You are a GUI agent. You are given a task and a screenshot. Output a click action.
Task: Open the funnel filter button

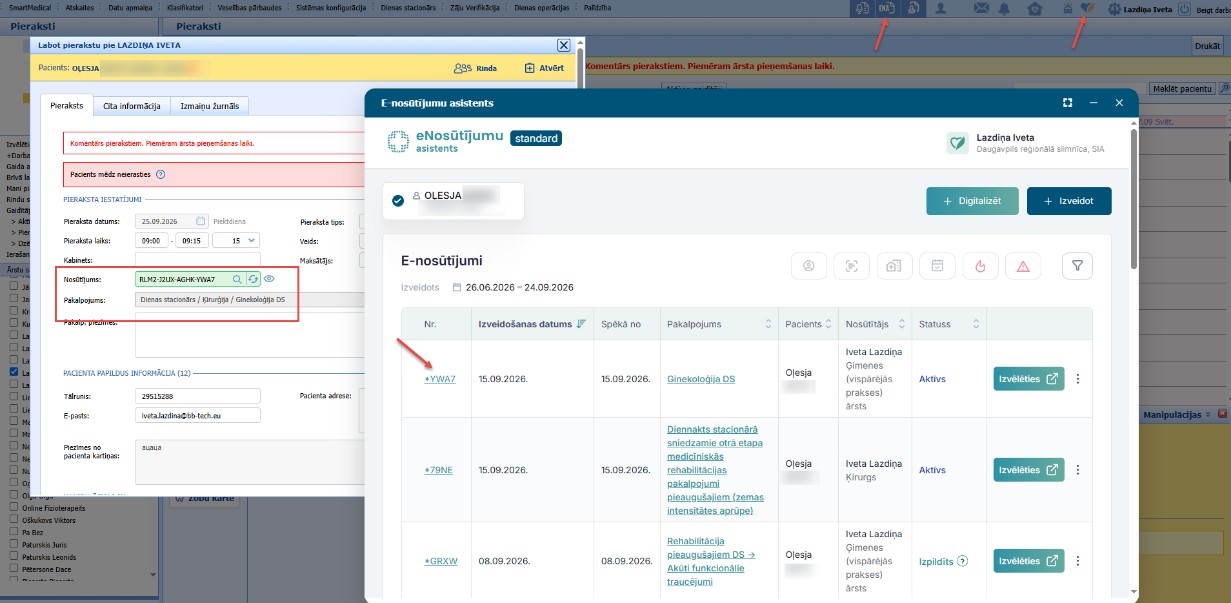(x=1077, y=265)
